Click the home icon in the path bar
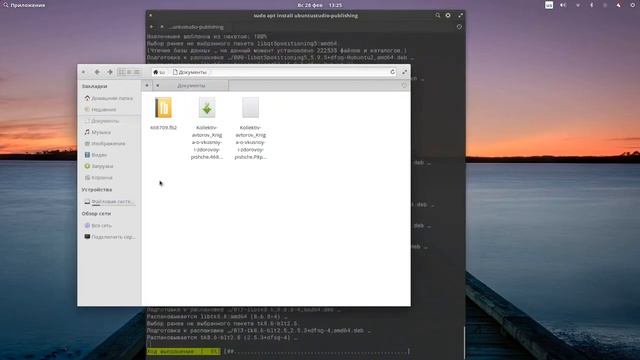This screenshot has width=640, height=360. click(x=156, y=72)
